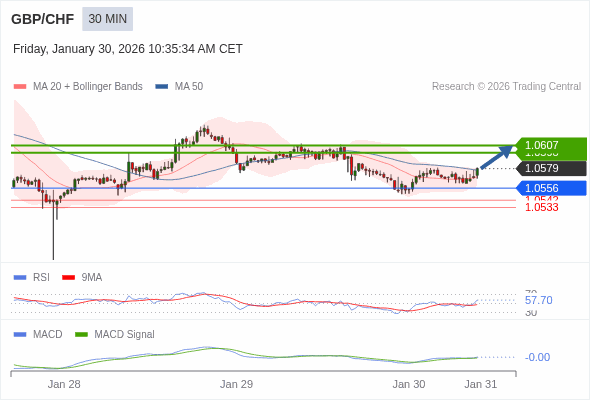
Task: Click the pink MA 20 Bollinger legend swatch
Action: 20,87
